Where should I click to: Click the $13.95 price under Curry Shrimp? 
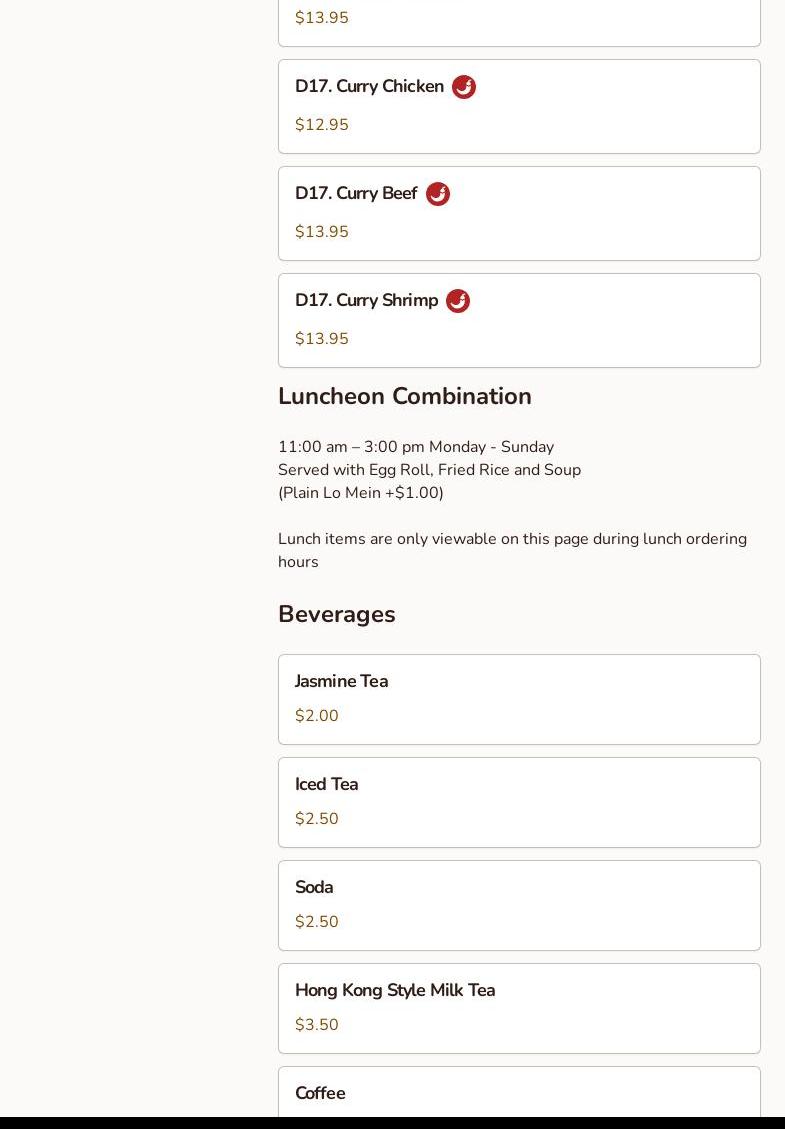322,339
